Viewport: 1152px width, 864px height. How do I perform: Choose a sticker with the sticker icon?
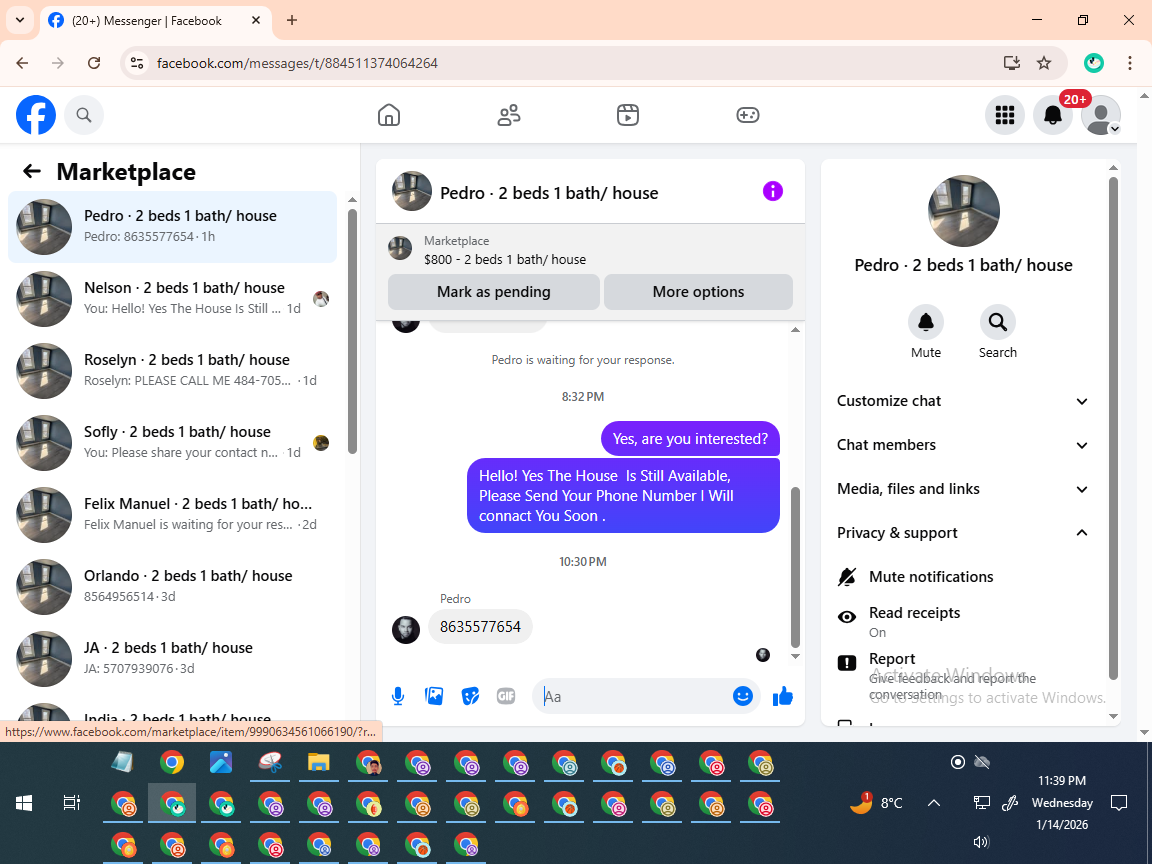click(470, 696)
